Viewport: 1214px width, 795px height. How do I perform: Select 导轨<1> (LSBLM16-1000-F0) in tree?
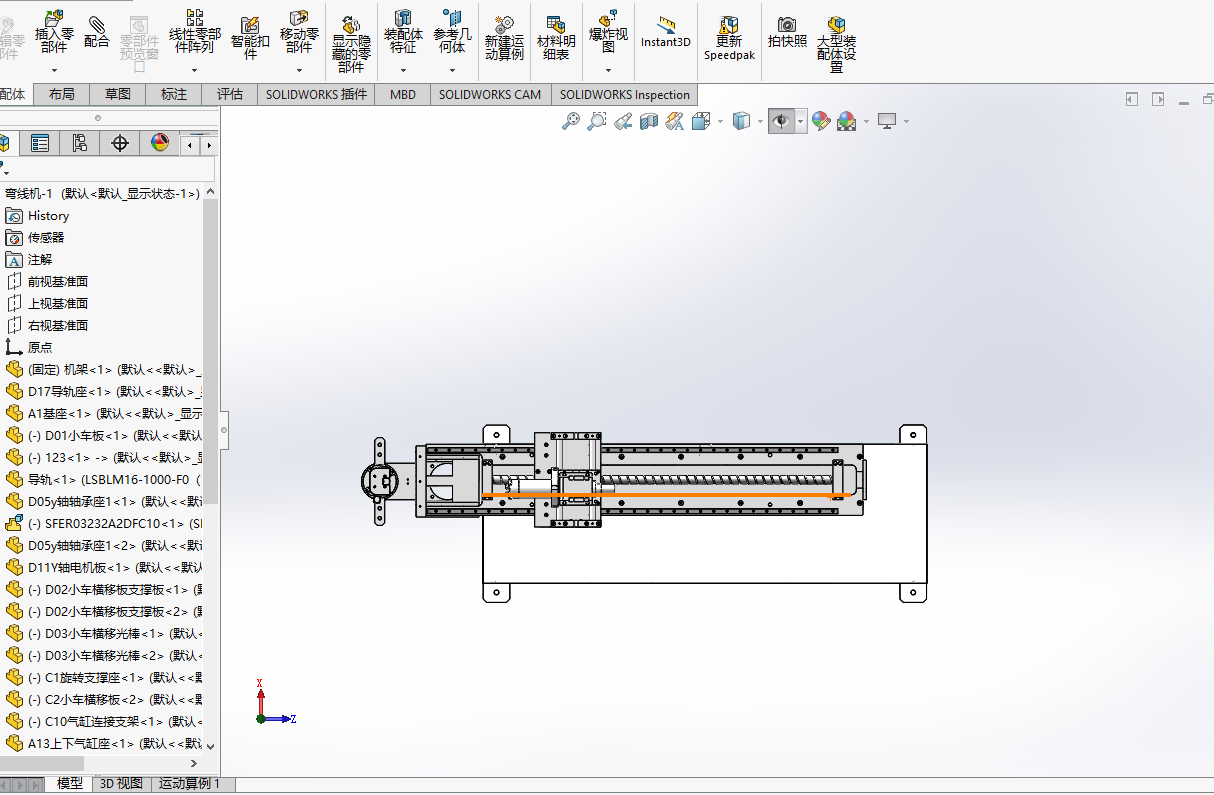103,479
